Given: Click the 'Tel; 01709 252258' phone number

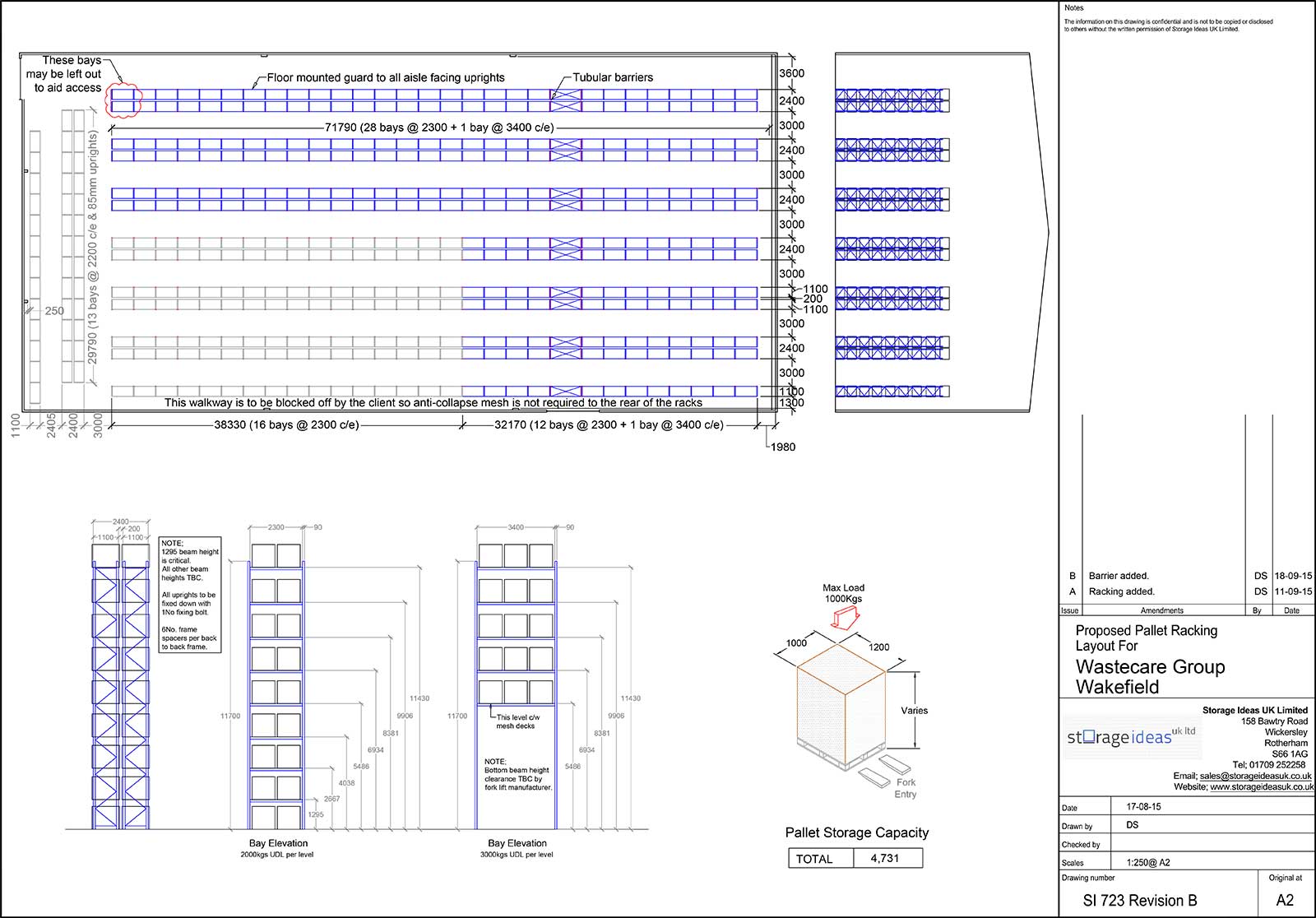Looking at the screenshot, I should click(x=1268, y=765).
